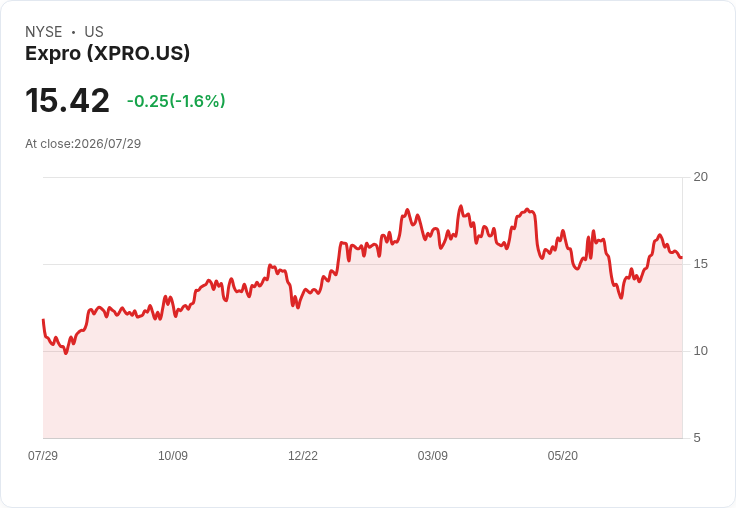Click the 20 price axis label
Viewport: 736px width, 508px height.
(700, 177)
